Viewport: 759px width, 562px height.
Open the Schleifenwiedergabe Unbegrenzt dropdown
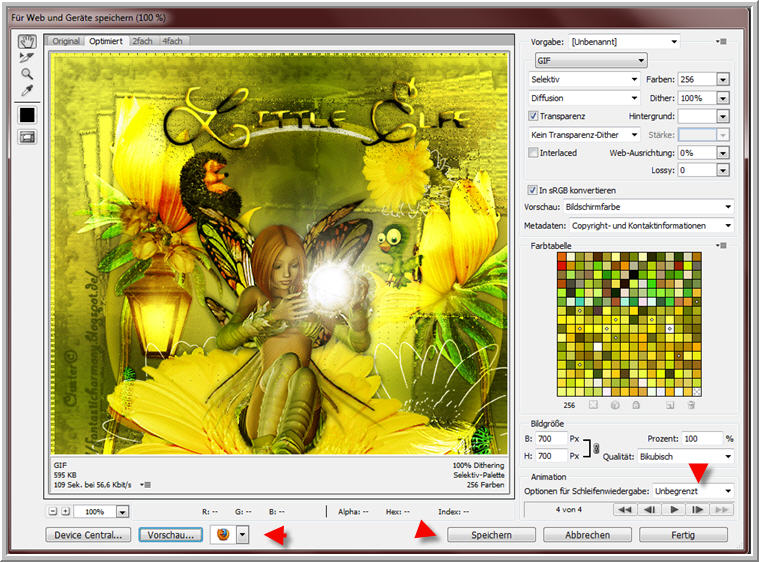693,491
